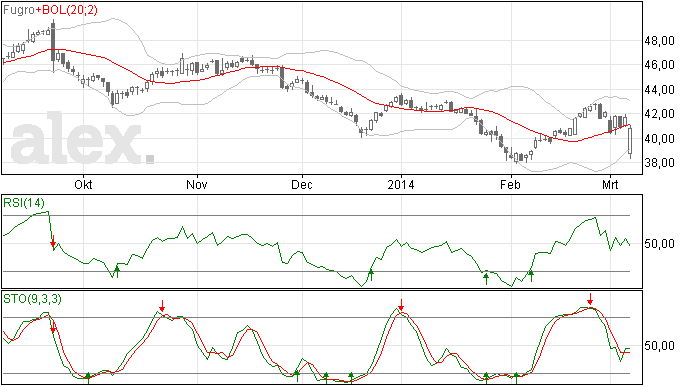Click the 40,00 price axis value
The image size is (690, 387).
(659, 139)
